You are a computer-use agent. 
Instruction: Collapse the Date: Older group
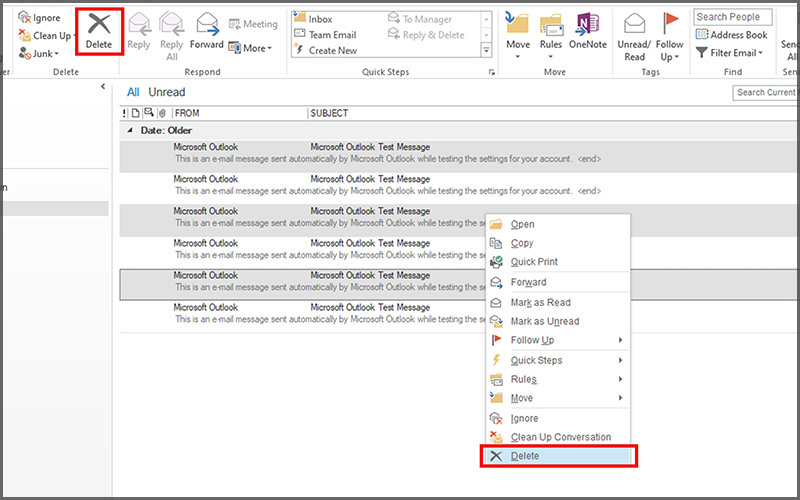(130, 131)
